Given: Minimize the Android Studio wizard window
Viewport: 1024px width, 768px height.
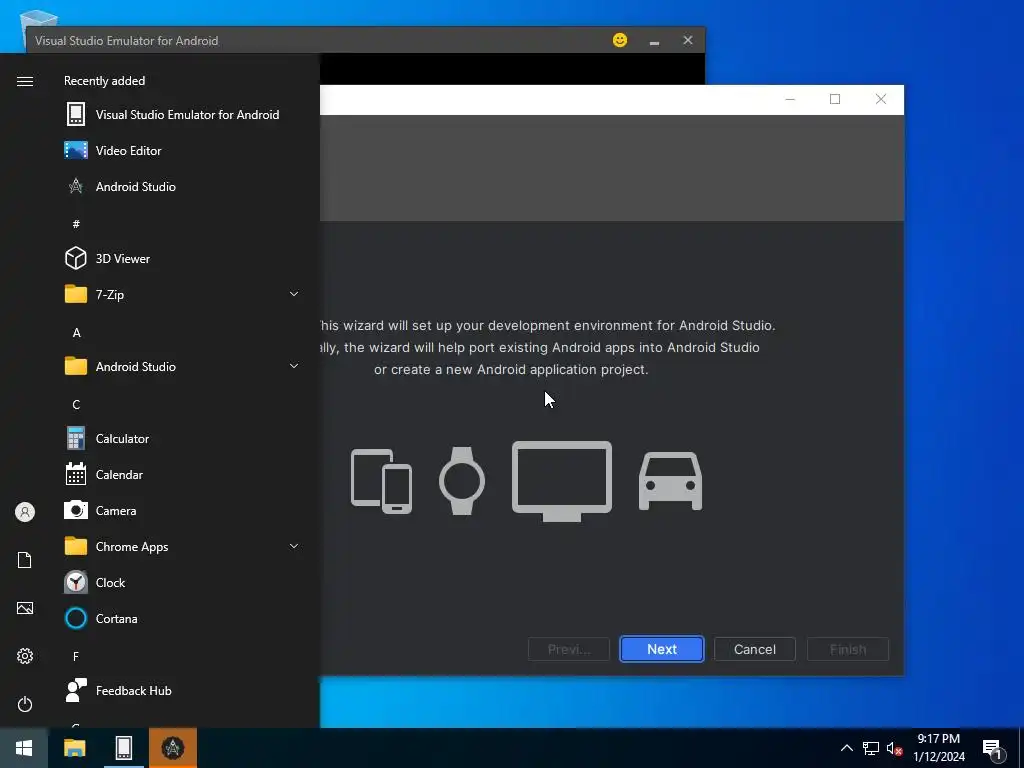Looking at the screenshot, I should pos(790,99).
